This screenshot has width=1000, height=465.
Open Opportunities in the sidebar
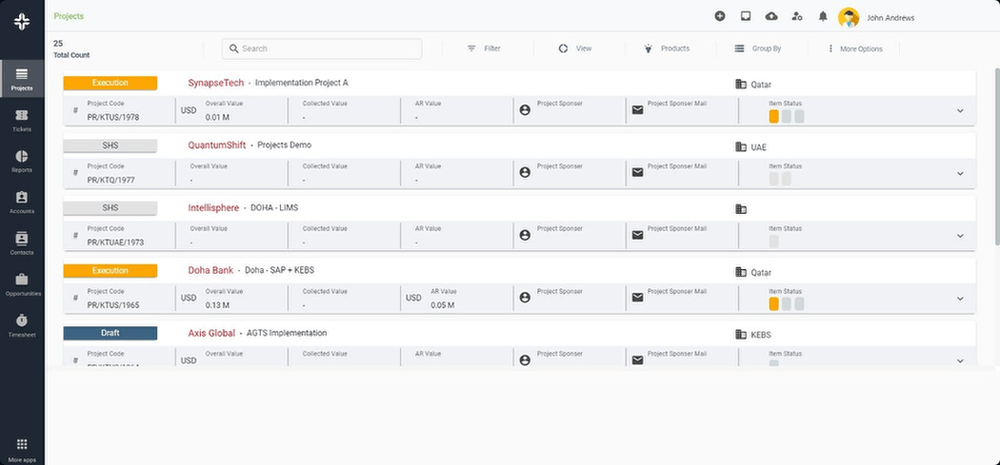(x=22, y=284)
